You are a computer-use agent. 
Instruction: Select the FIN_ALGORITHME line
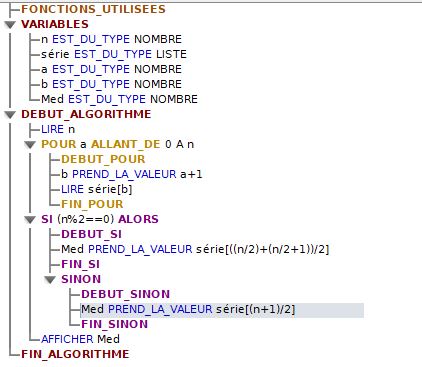(75, 354)
